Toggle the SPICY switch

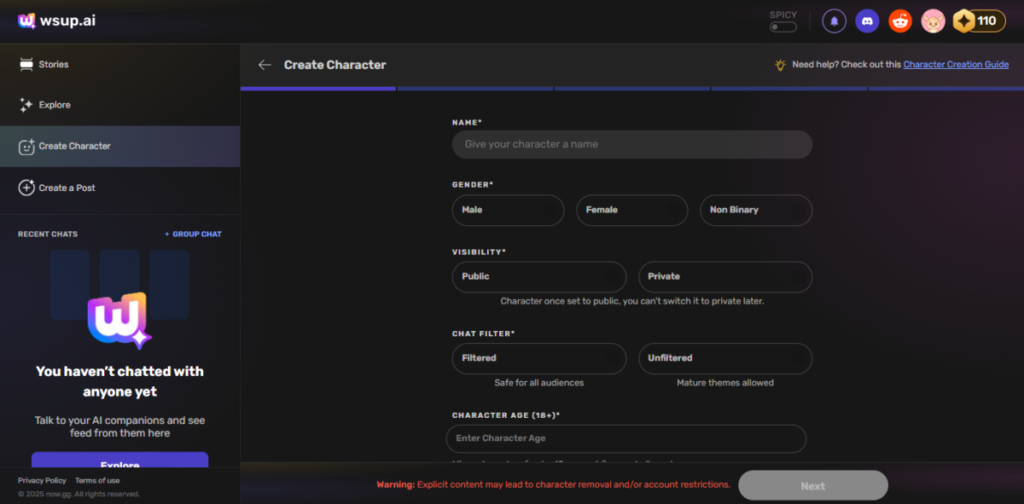click(783, 27)
